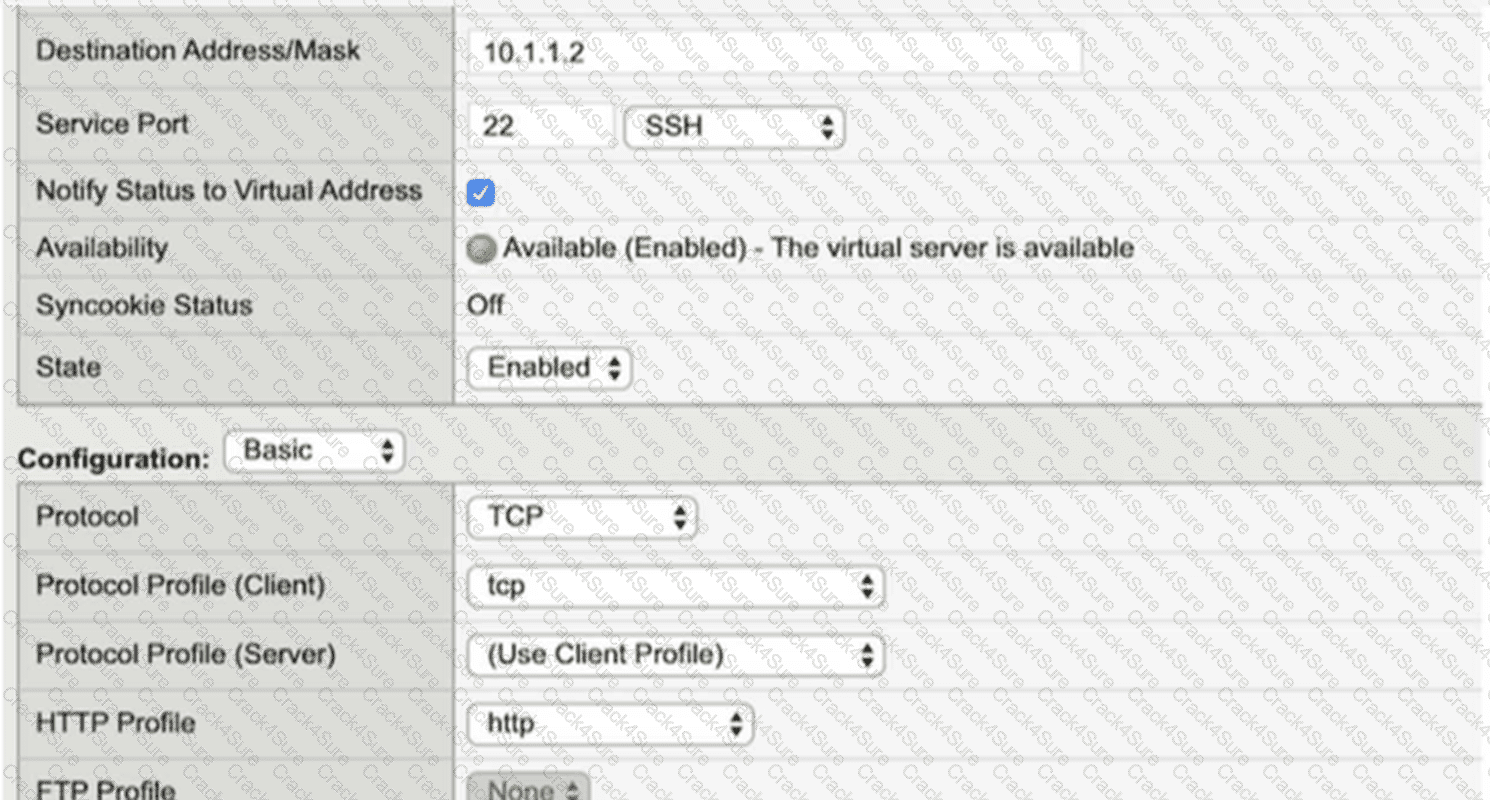1490x800 pixels.
Task: Open the SSH service port dropdown
Action: click(734, 126)
